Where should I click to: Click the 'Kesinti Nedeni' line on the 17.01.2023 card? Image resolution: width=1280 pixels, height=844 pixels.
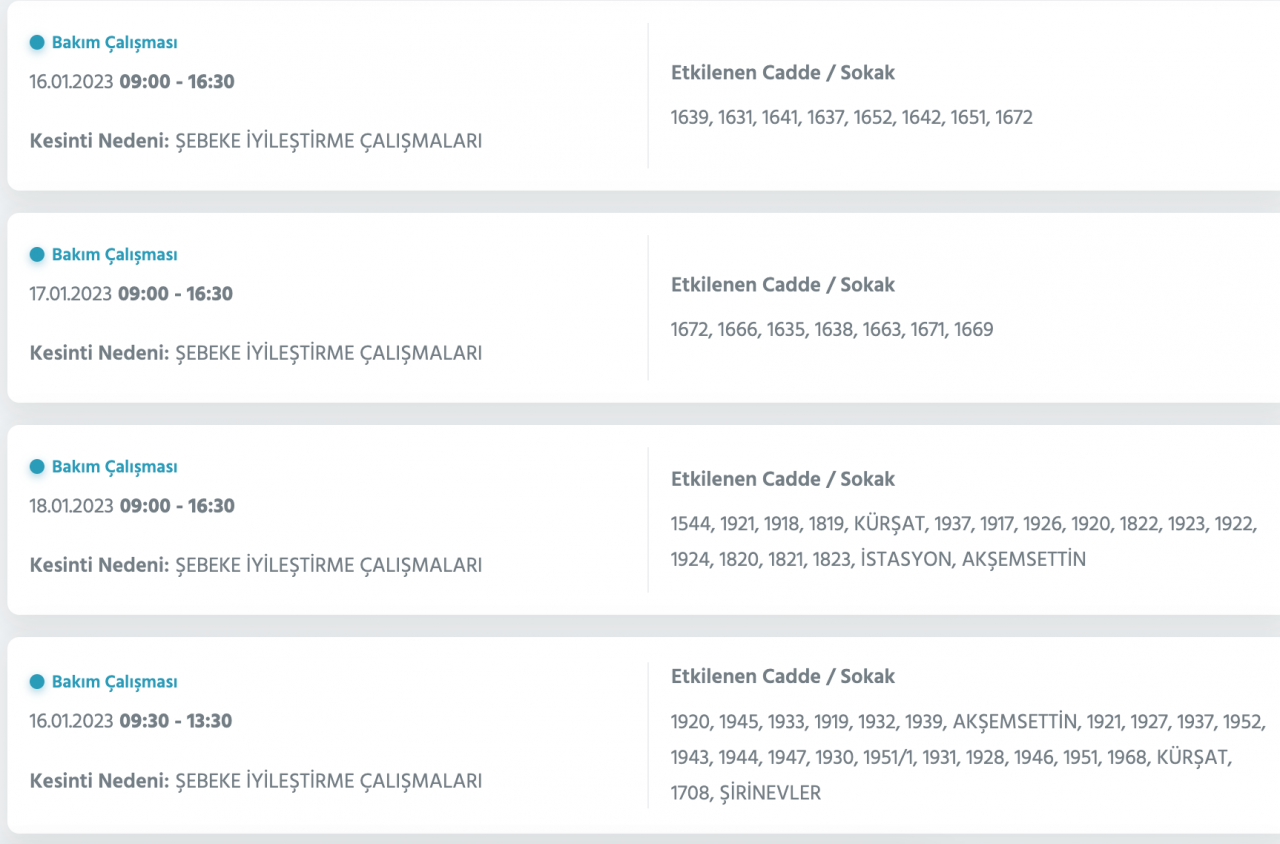click(x=256, y=353)
